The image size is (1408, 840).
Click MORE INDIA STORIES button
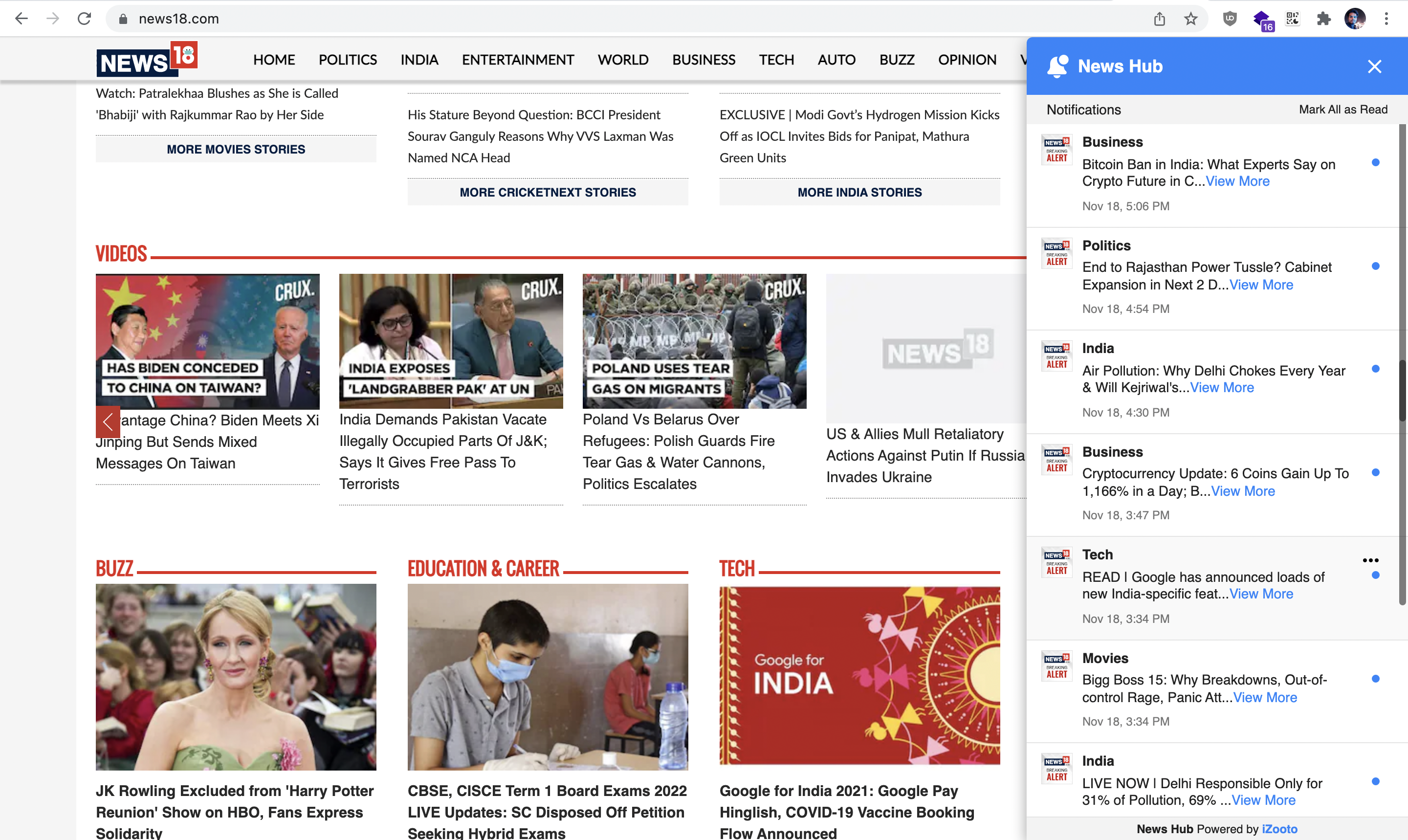[859, 193]
